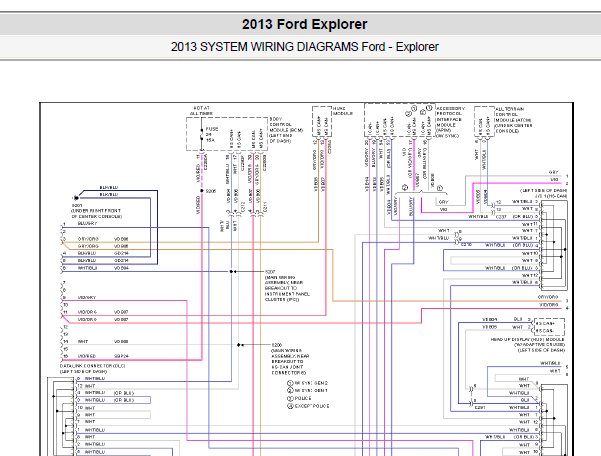
Task: Click the "FUSE 24 15A" label in BCM
Action: pyautogui.click(x=212, y=135)
